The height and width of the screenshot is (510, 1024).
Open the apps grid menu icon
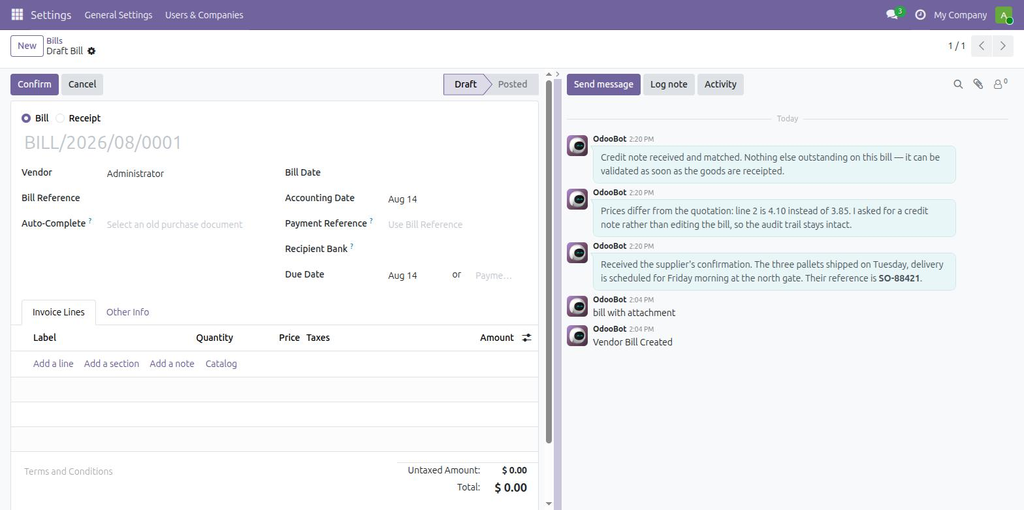coord(17,14)
